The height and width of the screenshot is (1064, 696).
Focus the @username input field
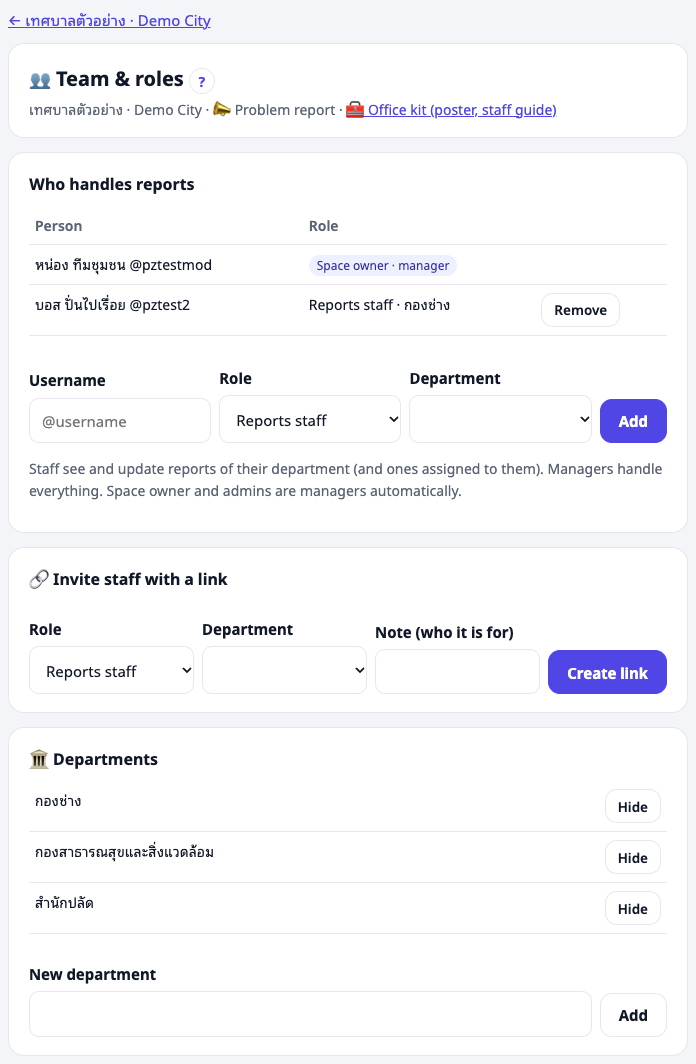120,421
